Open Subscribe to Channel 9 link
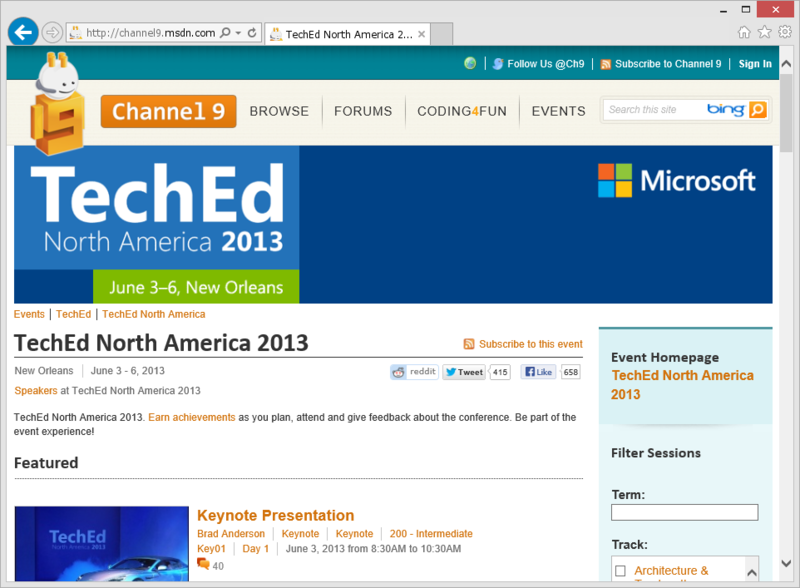 pos(668,64)
